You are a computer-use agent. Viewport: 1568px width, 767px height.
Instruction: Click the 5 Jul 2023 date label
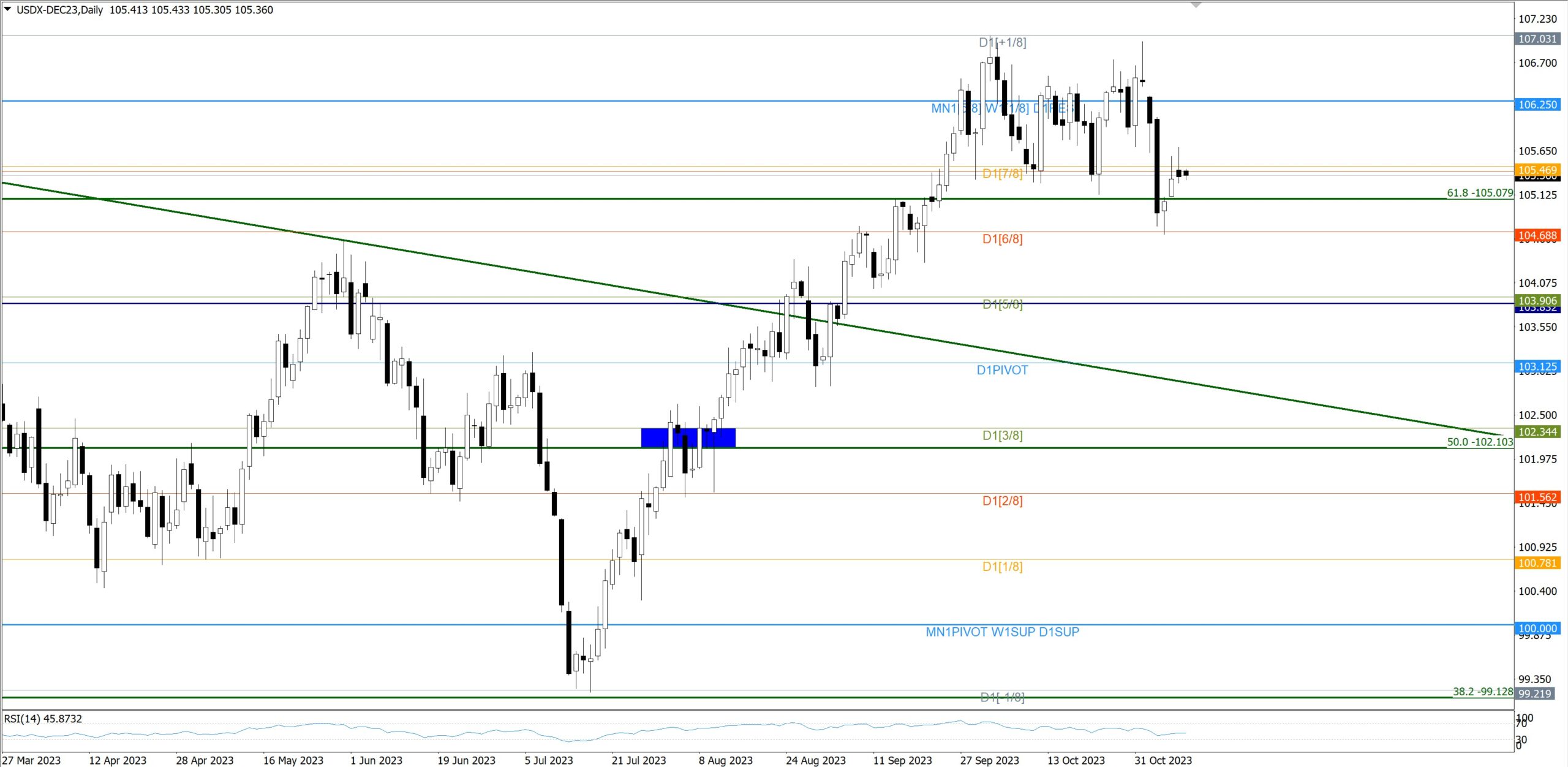[x=548, y=760]
